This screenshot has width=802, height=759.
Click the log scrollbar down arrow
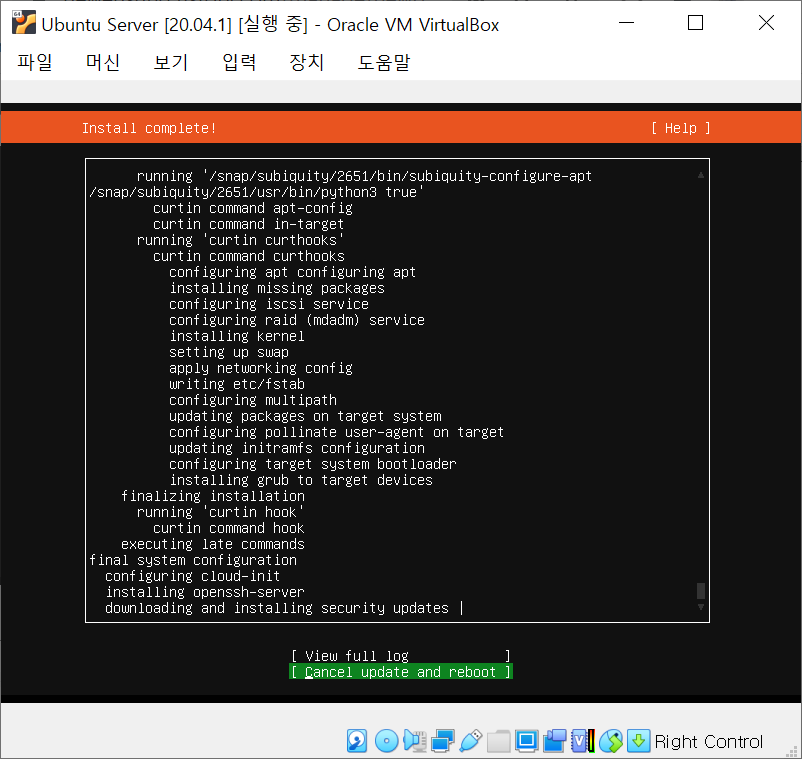[x=701, y=607]
